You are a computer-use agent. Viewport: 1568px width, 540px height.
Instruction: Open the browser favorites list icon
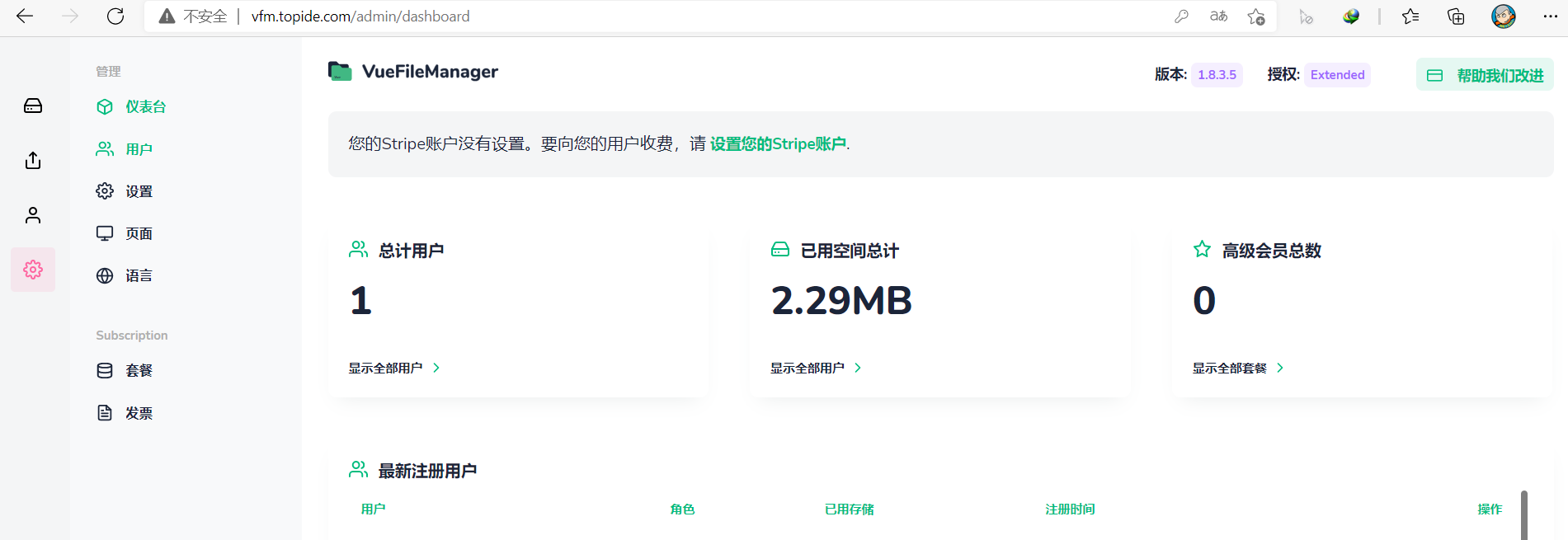click(x=1410, y=16)
